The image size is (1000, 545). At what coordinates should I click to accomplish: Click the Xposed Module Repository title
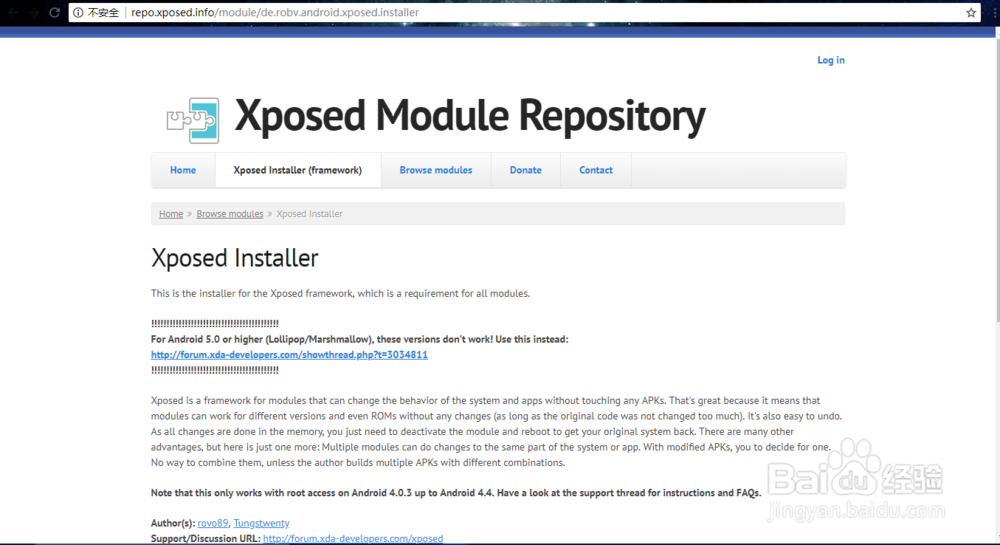coord(470,117)
